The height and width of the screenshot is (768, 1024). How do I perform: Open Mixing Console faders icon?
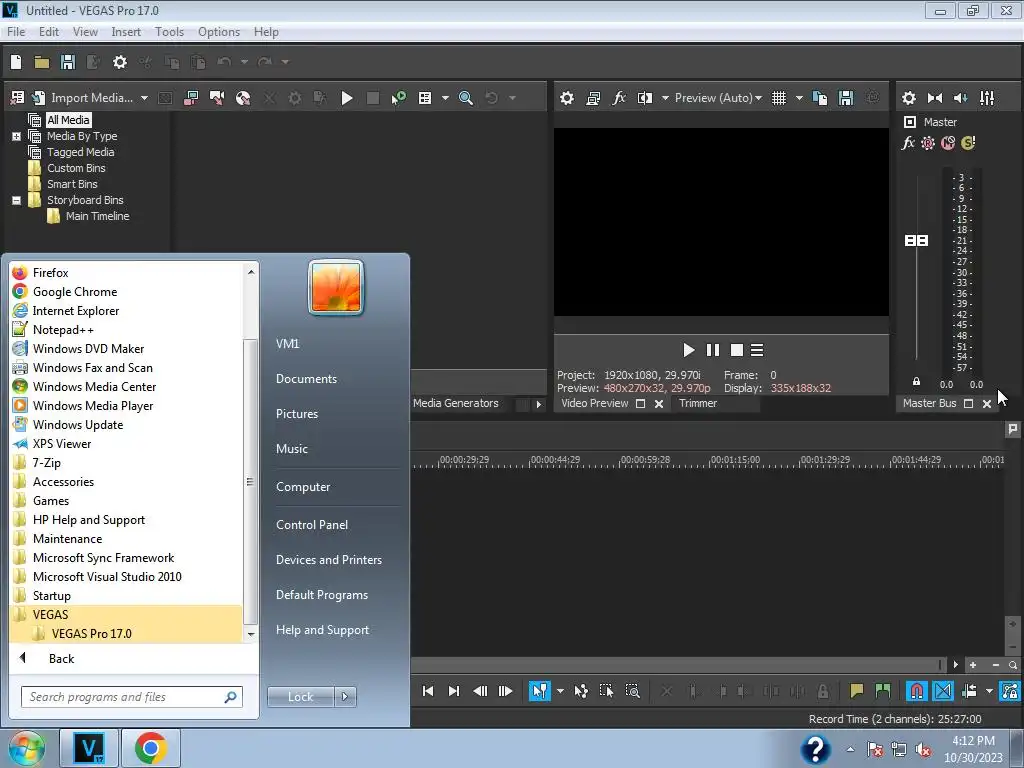987,98
